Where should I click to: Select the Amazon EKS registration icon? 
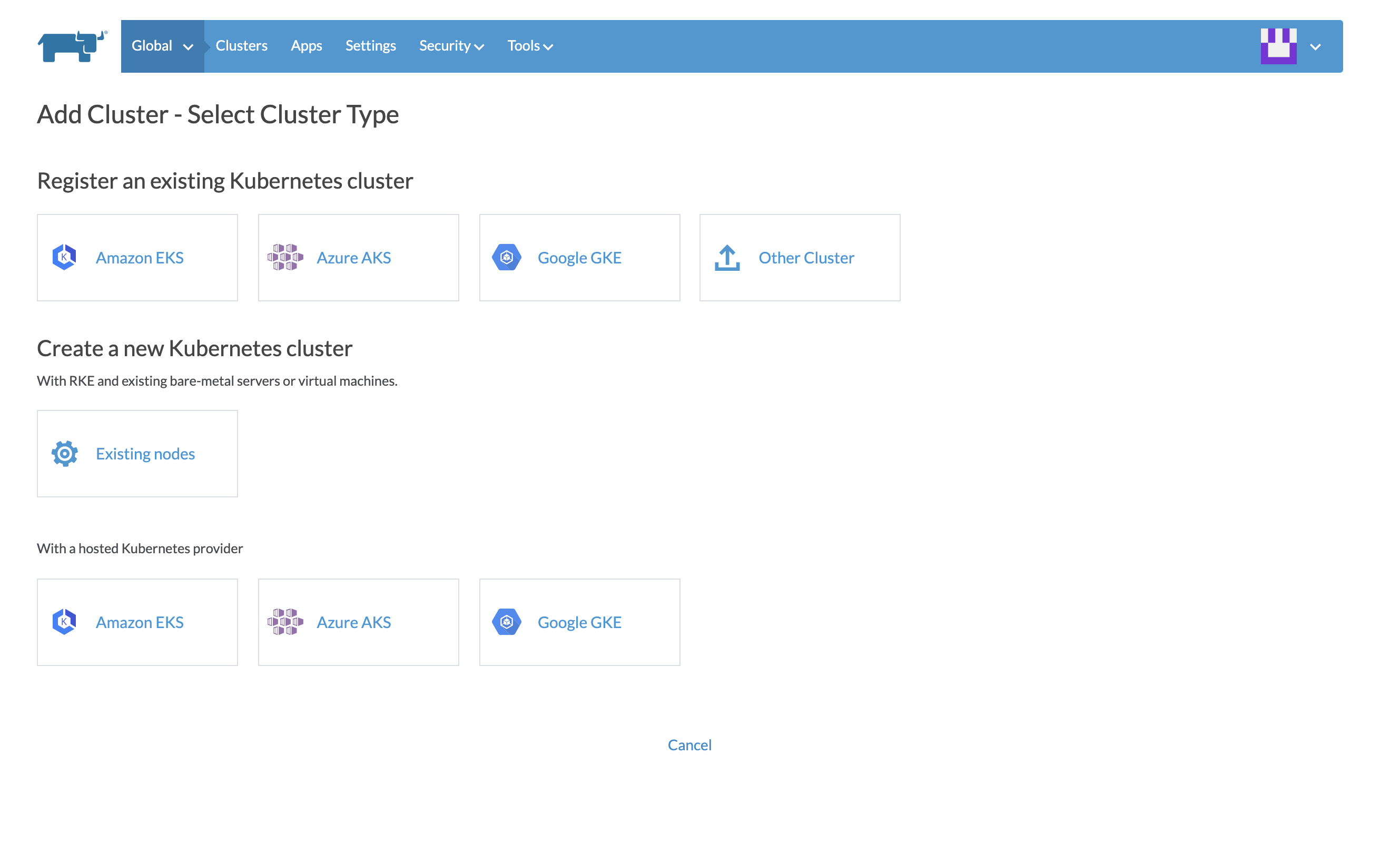pos(64,257)
